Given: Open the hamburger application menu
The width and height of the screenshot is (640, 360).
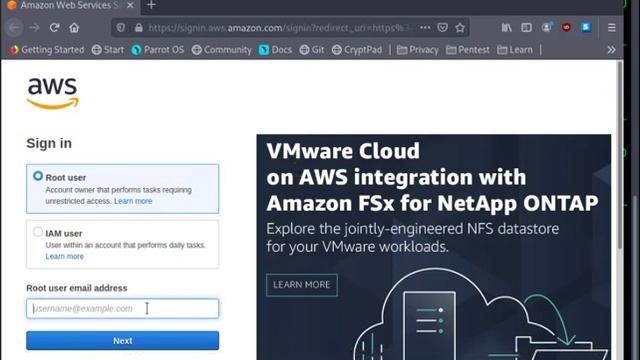Looking at the screenshot, I should [x=611, y=28].
